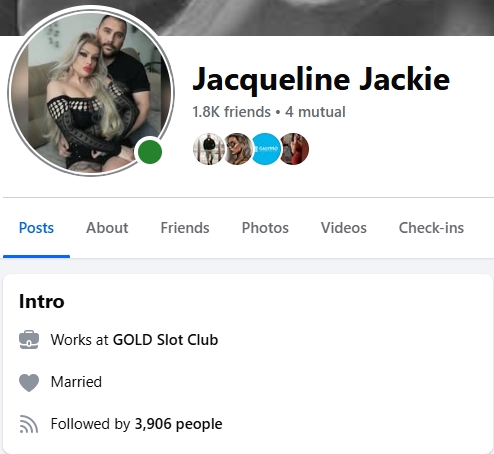The height and width of the screenshot is (454, 494).
Task: View the Photos tab
Action: 265,228
